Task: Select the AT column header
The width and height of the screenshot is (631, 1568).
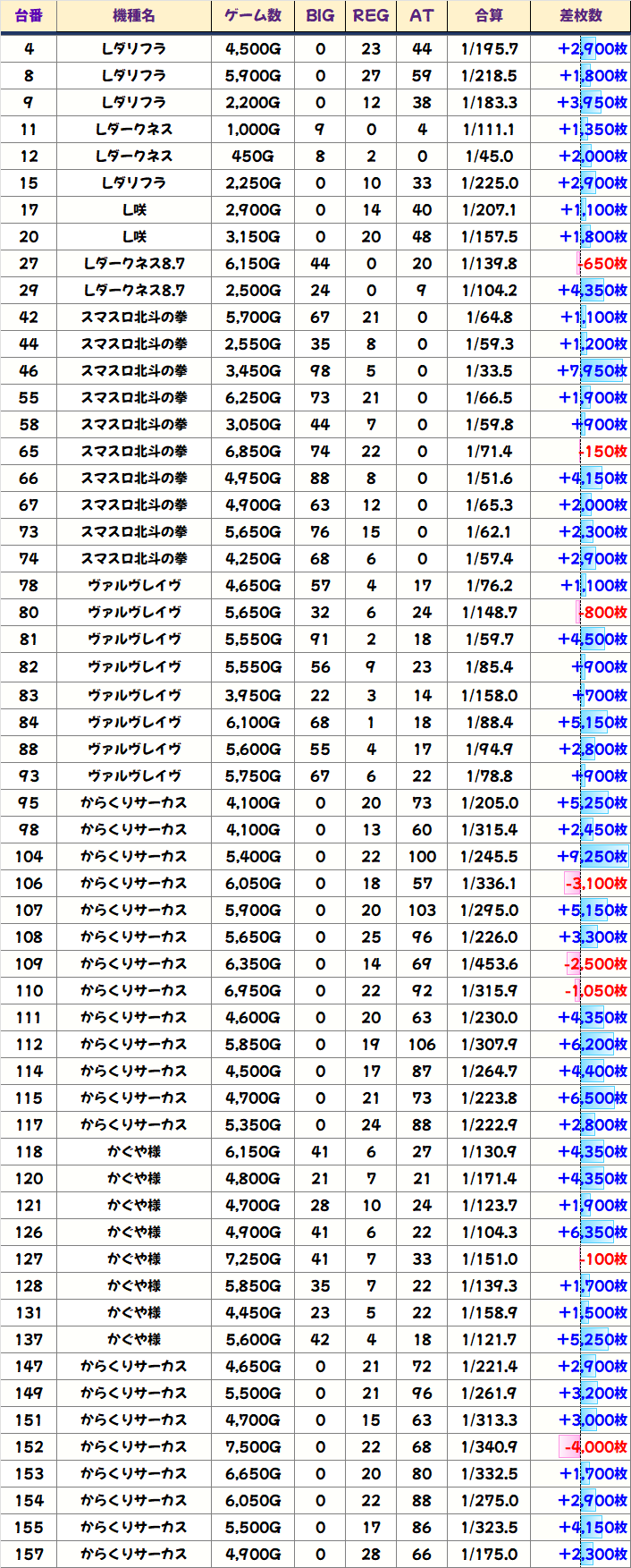Action: (x=422, y=16)
